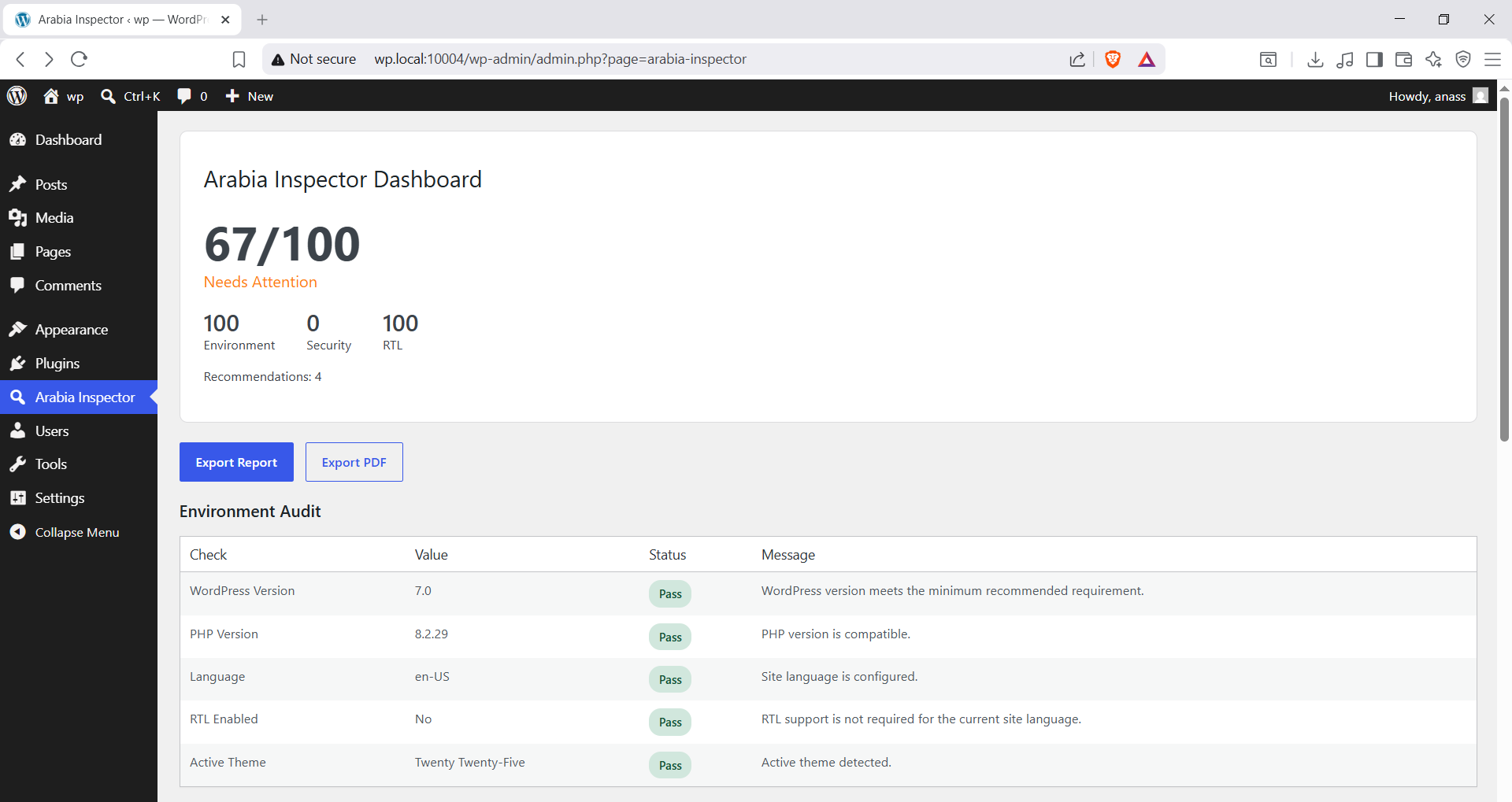Reload the page

pyautogui.click(x=79, y=59)
